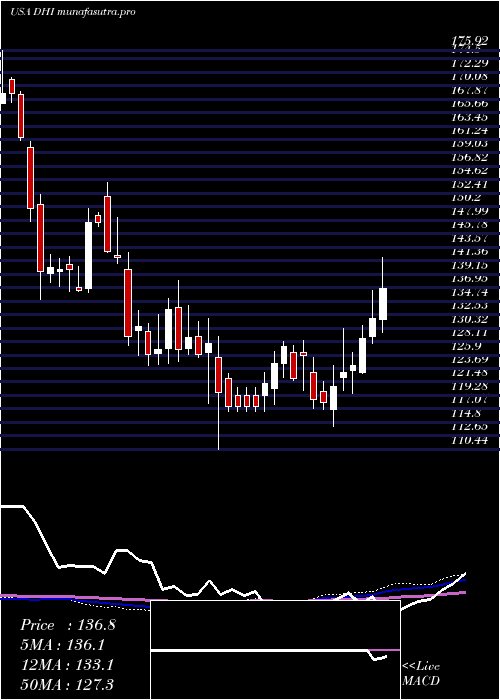Click the 152.41 price axis label
Image resolution: width=500 pixels, height=700 pixels.
click(x=469, y=184)
